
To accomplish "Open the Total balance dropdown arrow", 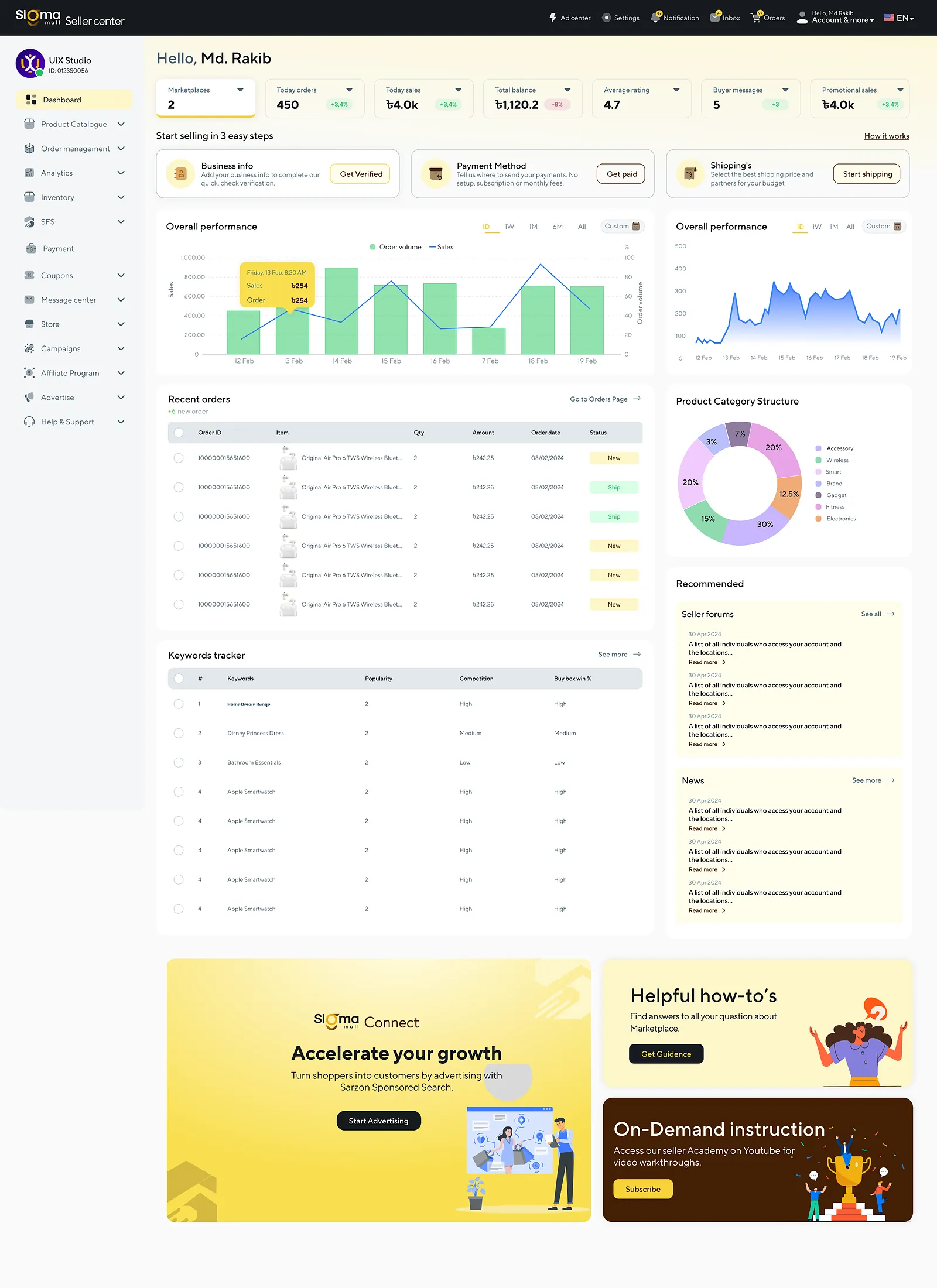I will tap(567, 90).
